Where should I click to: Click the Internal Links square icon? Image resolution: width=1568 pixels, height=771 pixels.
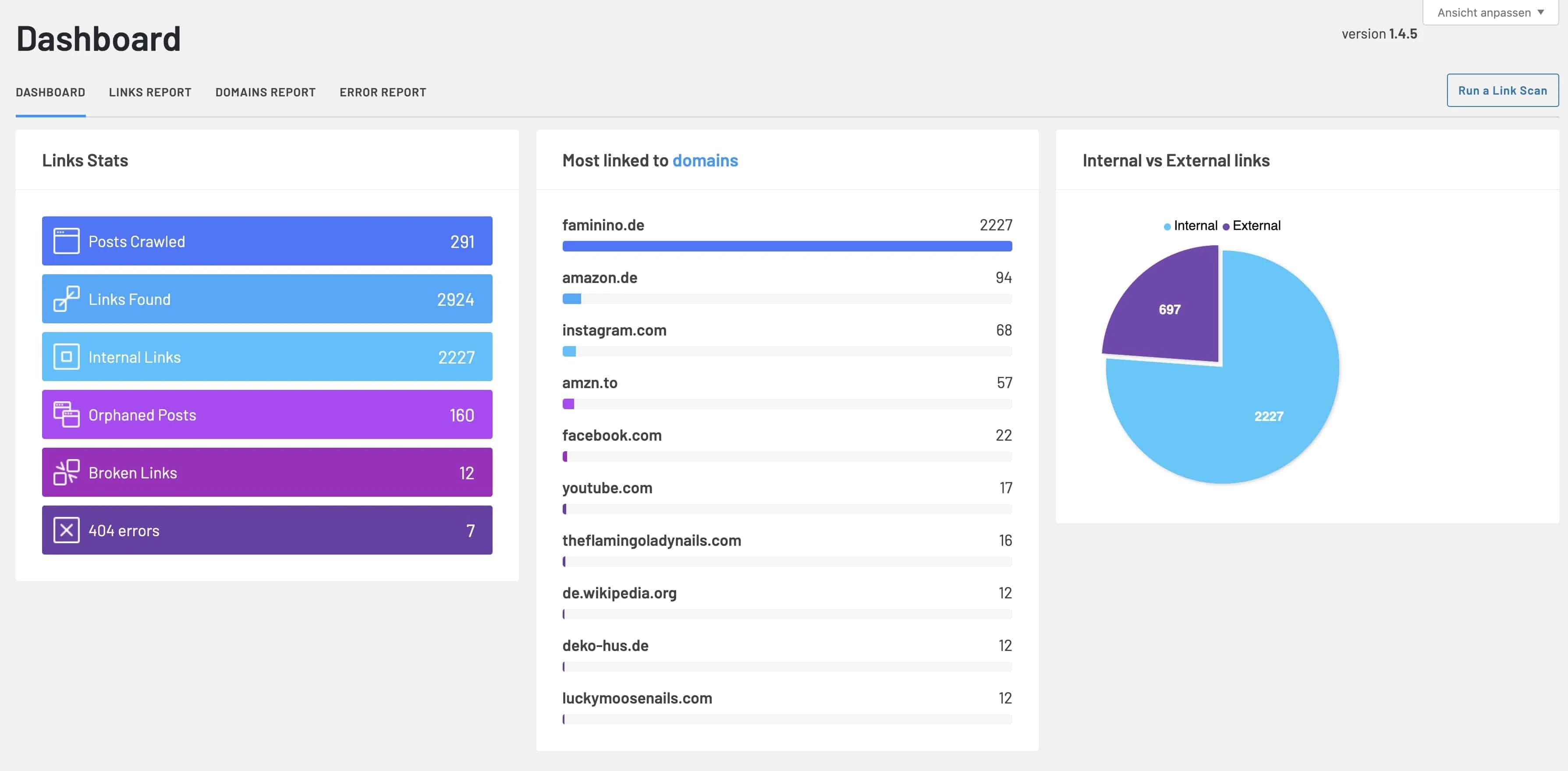pyautogui.click(x=66, y=357)
